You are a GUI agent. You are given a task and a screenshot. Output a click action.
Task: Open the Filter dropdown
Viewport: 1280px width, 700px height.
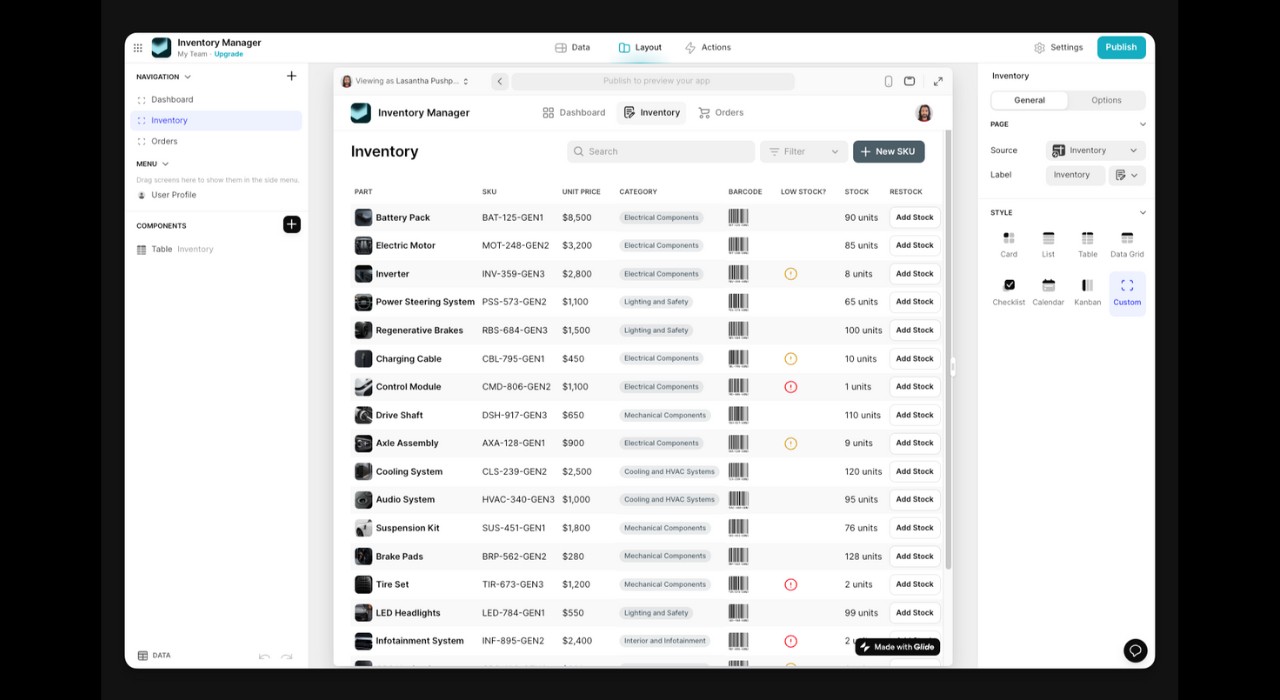pos(804,152)
